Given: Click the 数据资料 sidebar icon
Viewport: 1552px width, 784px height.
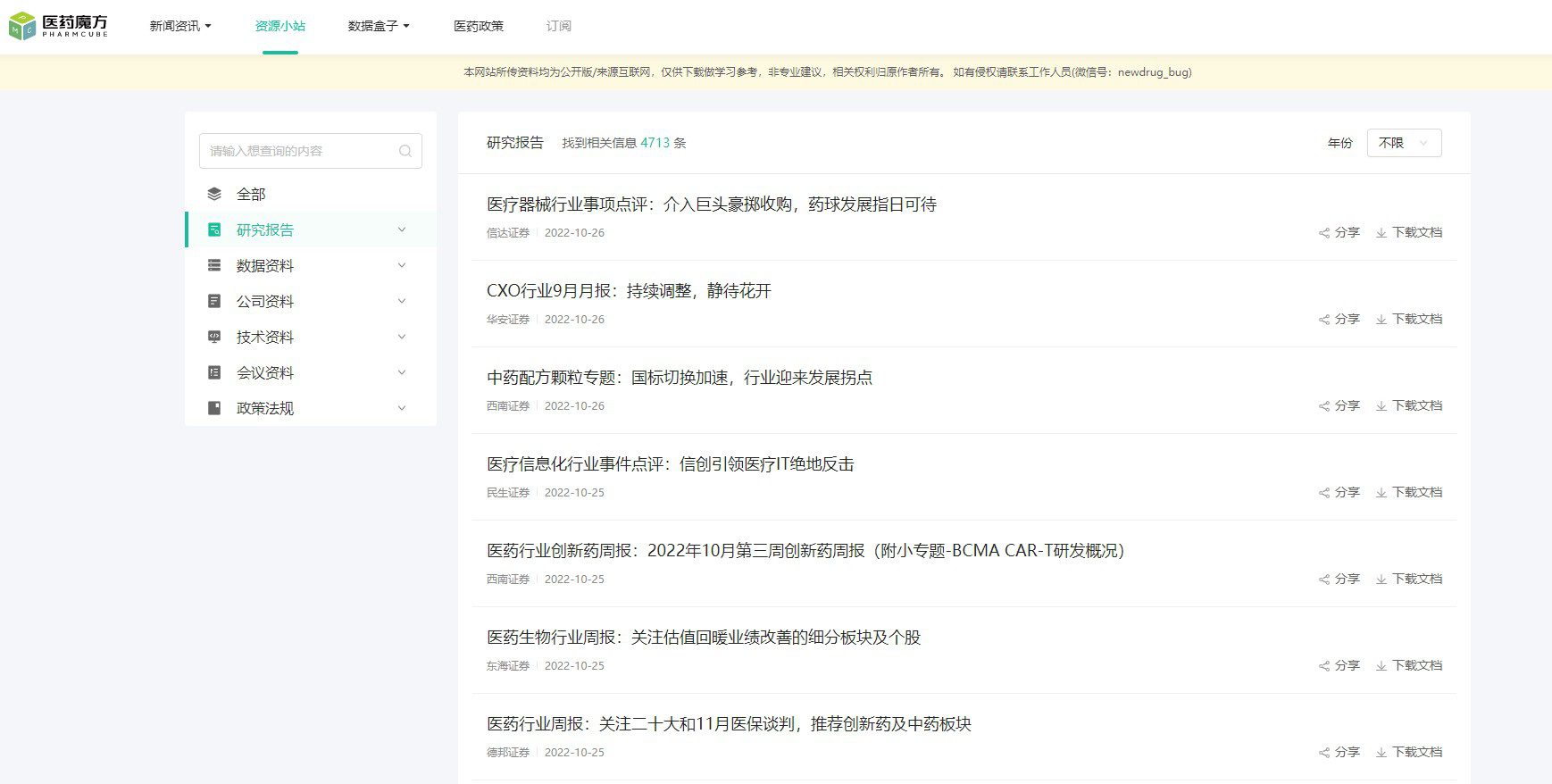Looking at the screenshot, I should [214, 265].
